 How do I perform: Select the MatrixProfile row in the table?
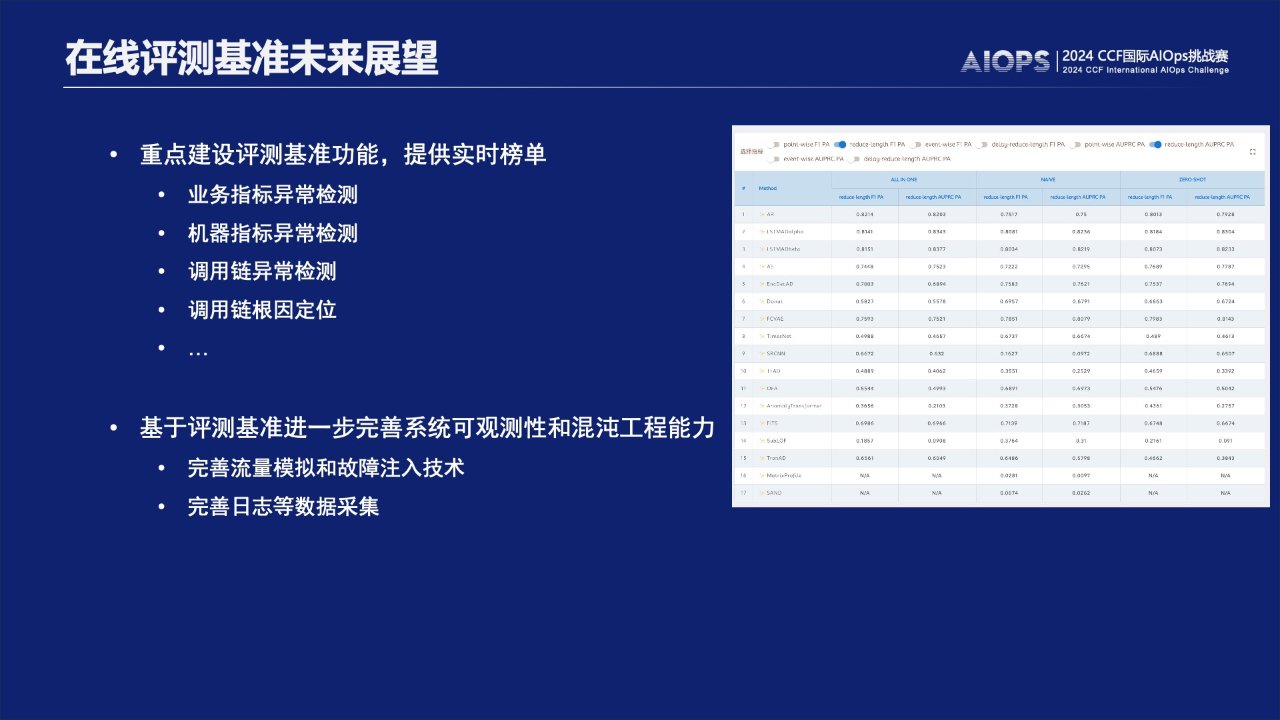784,476
